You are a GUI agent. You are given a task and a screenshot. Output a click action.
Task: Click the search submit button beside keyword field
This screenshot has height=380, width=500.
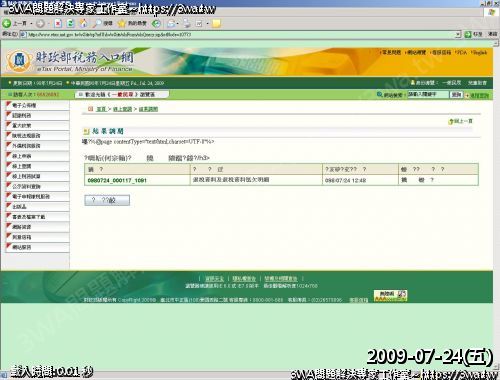pyautogui.click(x=456, y=95)
